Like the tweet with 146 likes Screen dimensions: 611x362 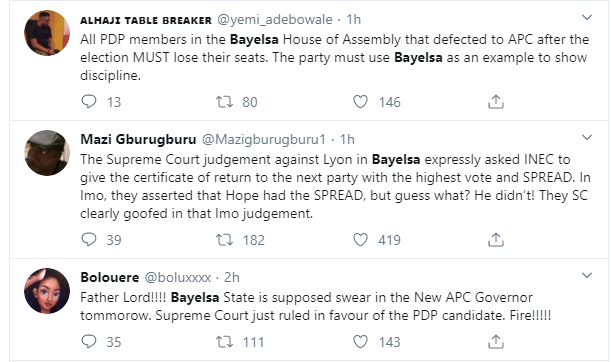click(360, 102)
